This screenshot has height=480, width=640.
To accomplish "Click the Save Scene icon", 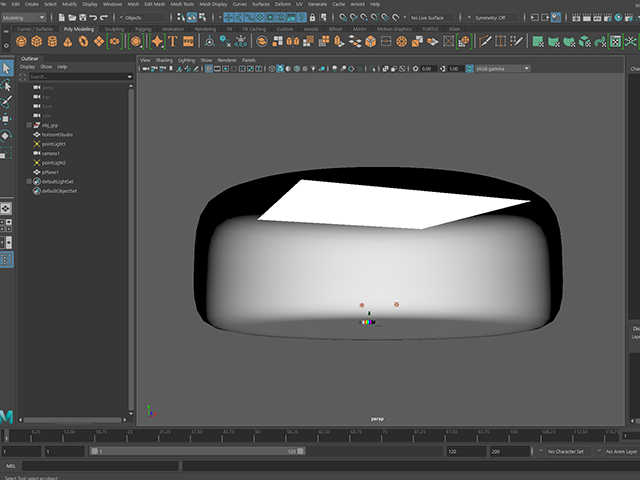I will coord(82,18).
